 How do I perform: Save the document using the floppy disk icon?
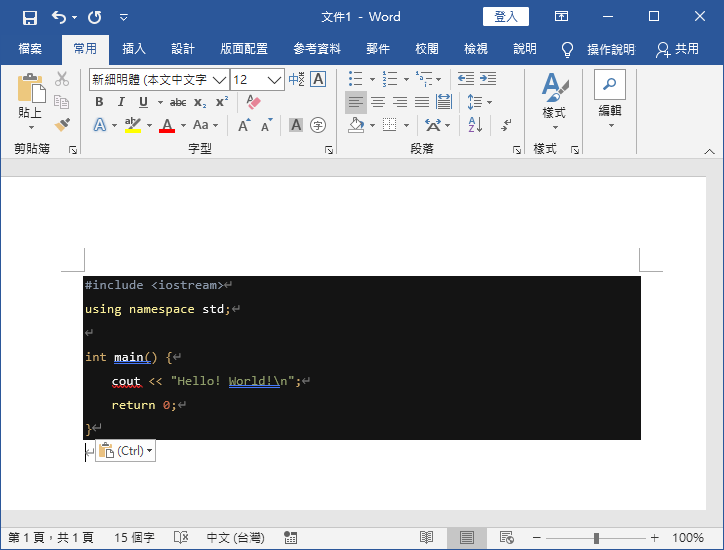[x=30, y=18]
